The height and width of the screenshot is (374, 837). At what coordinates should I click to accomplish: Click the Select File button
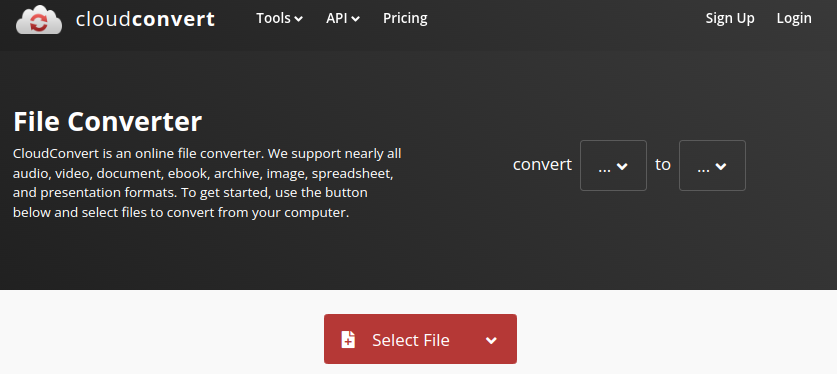[x=420, y=339]
